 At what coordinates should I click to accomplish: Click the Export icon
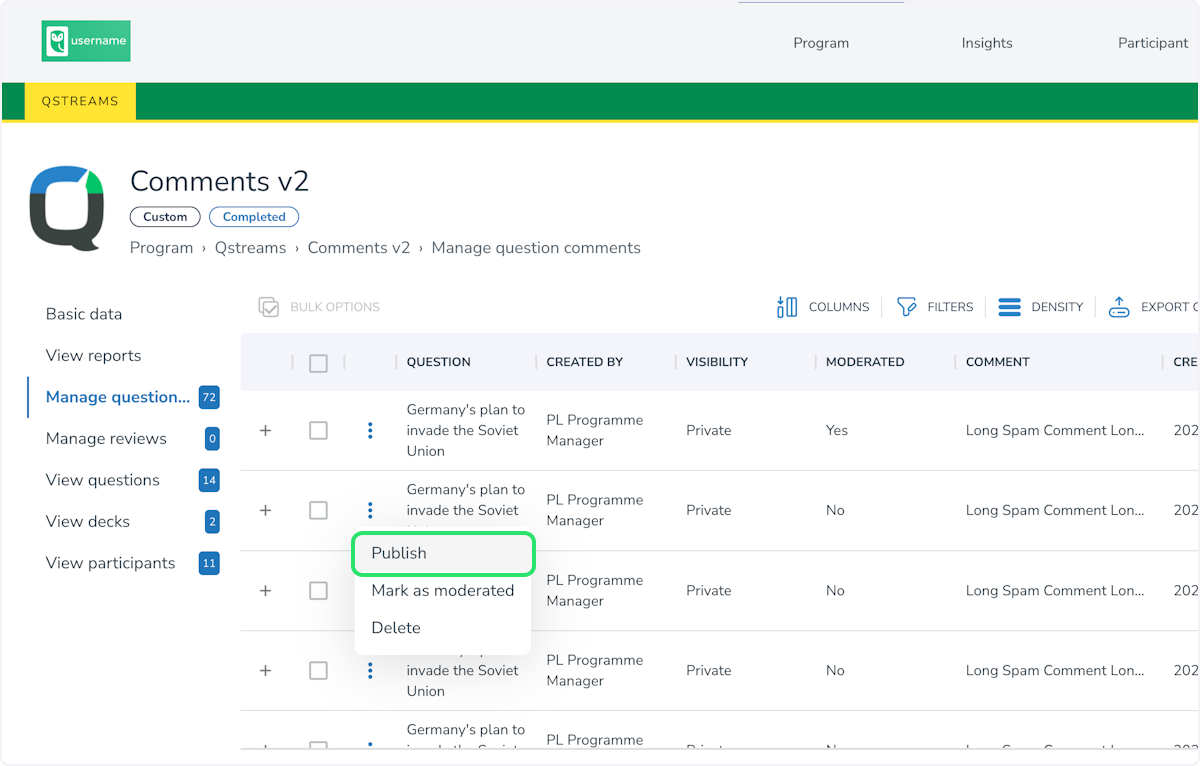point(1120,307)
